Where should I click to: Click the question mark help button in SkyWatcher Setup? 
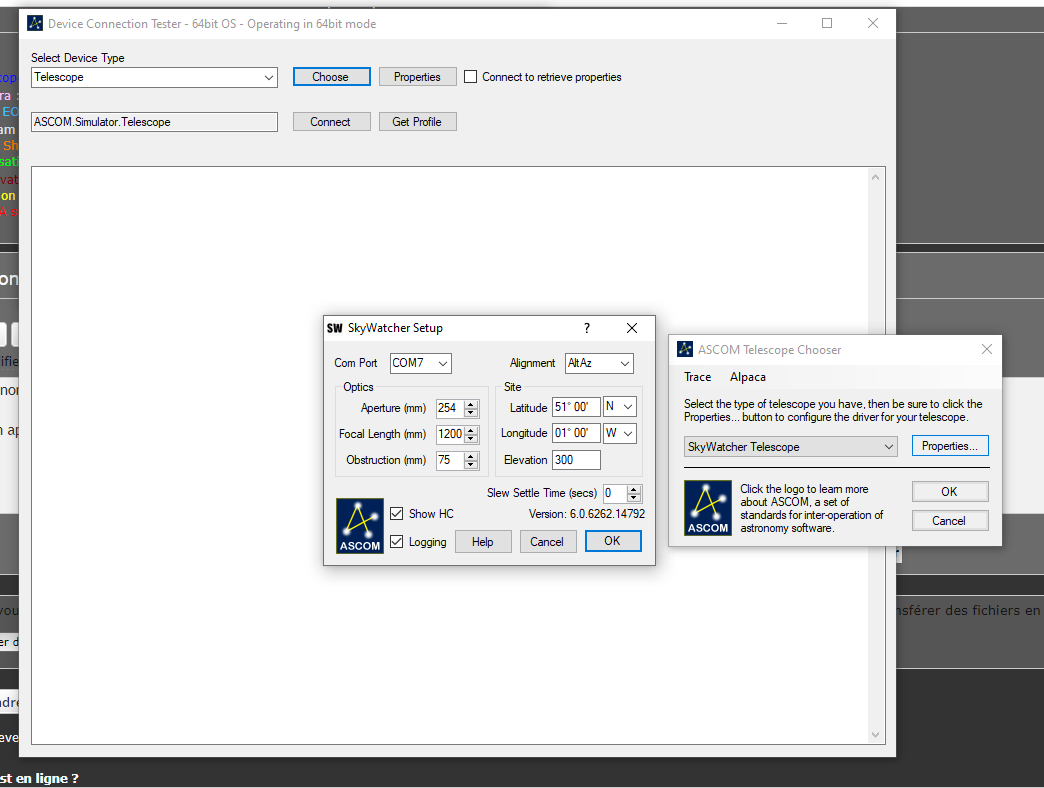(x=587, y=328)
